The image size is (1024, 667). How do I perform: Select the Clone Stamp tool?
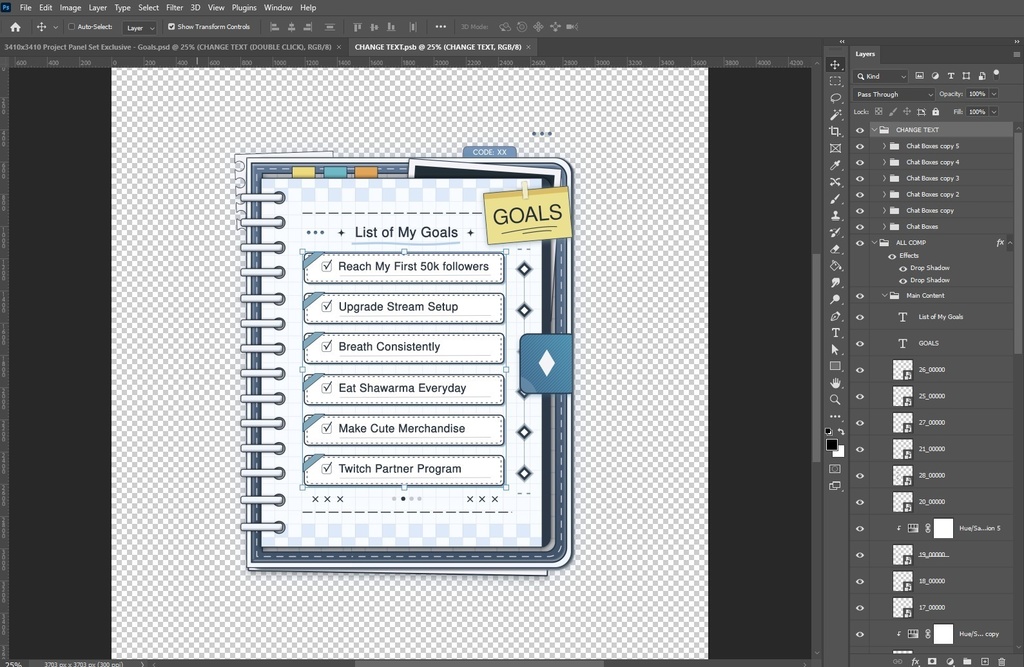835,215
